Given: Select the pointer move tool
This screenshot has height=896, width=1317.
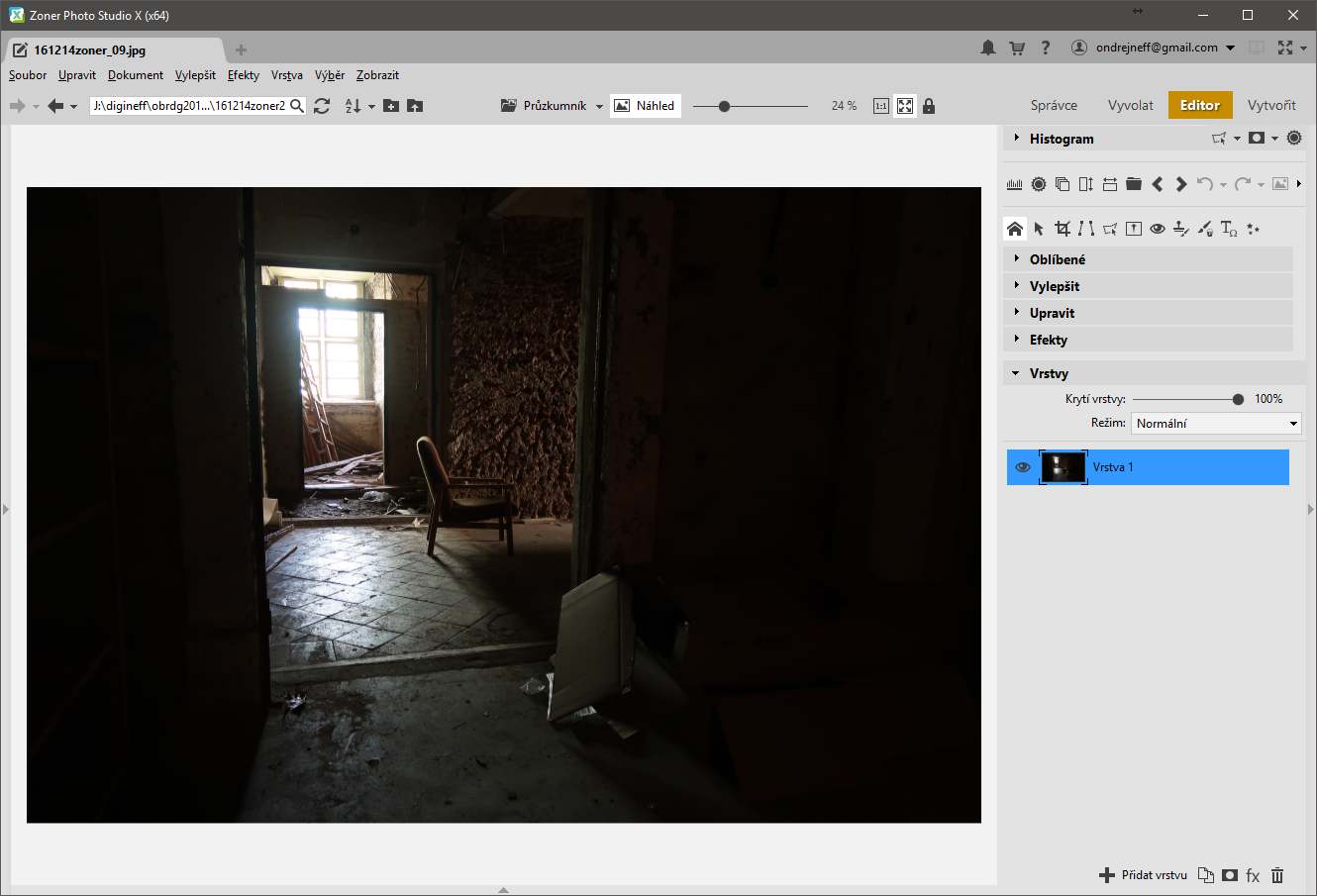Looking at the screenshot, I should pos(1039,229).
